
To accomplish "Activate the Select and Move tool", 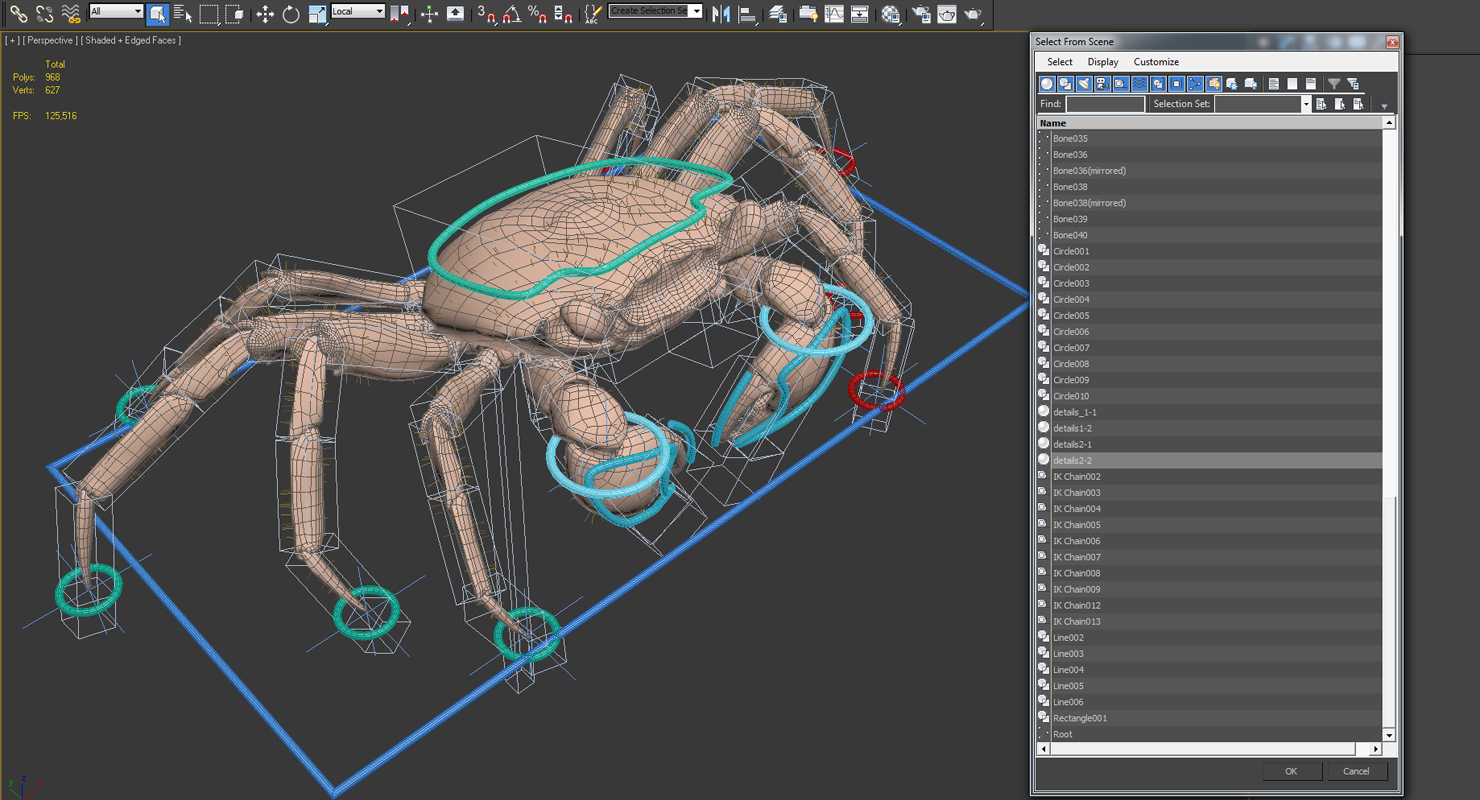I will [x=265, y=14].
